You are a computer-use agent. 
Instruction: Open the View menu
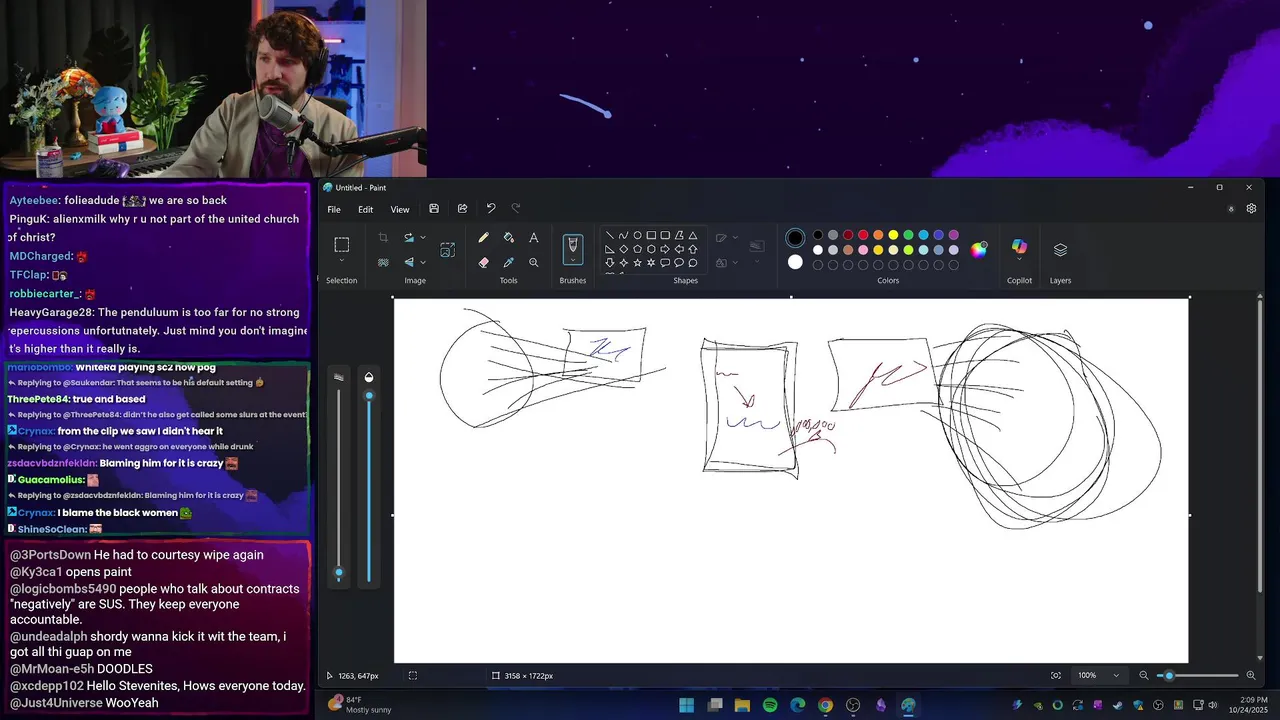(400, 209)
